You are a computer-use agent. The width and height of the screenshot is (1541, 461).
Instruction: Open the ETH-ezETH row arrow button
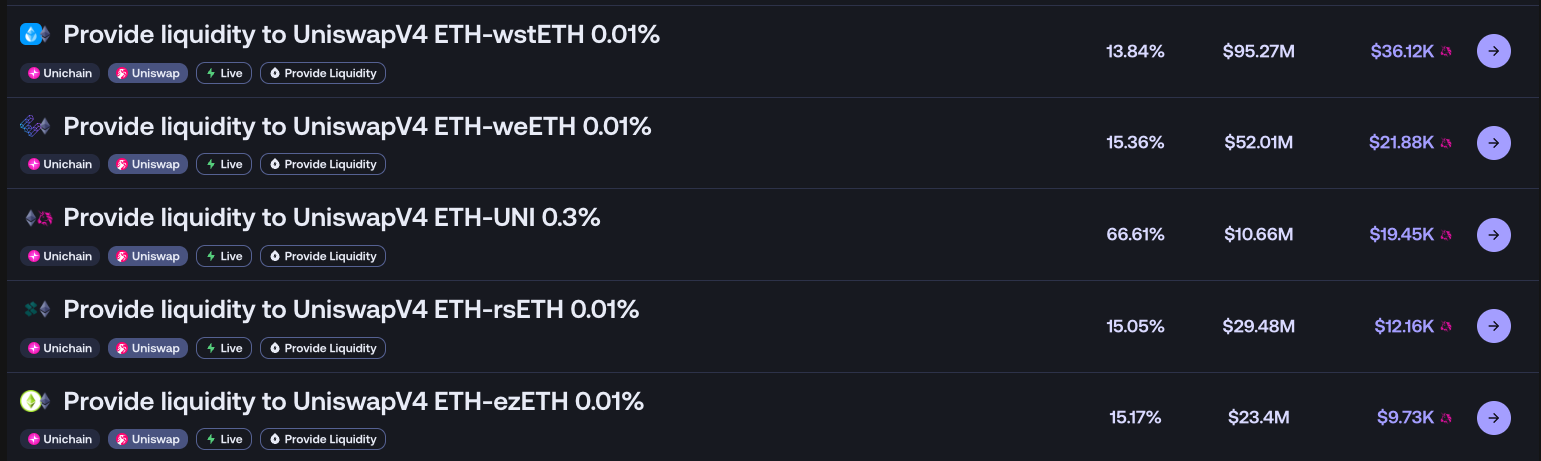pyautogui.click(x=1493, y=418)
